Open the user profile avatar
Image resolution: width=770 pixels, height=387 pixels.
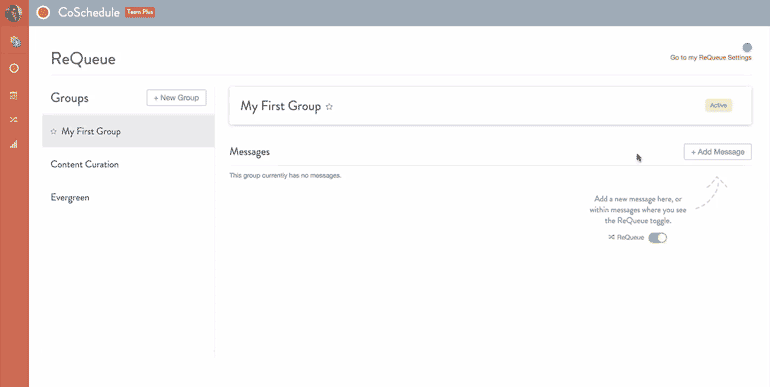[14, 13]
